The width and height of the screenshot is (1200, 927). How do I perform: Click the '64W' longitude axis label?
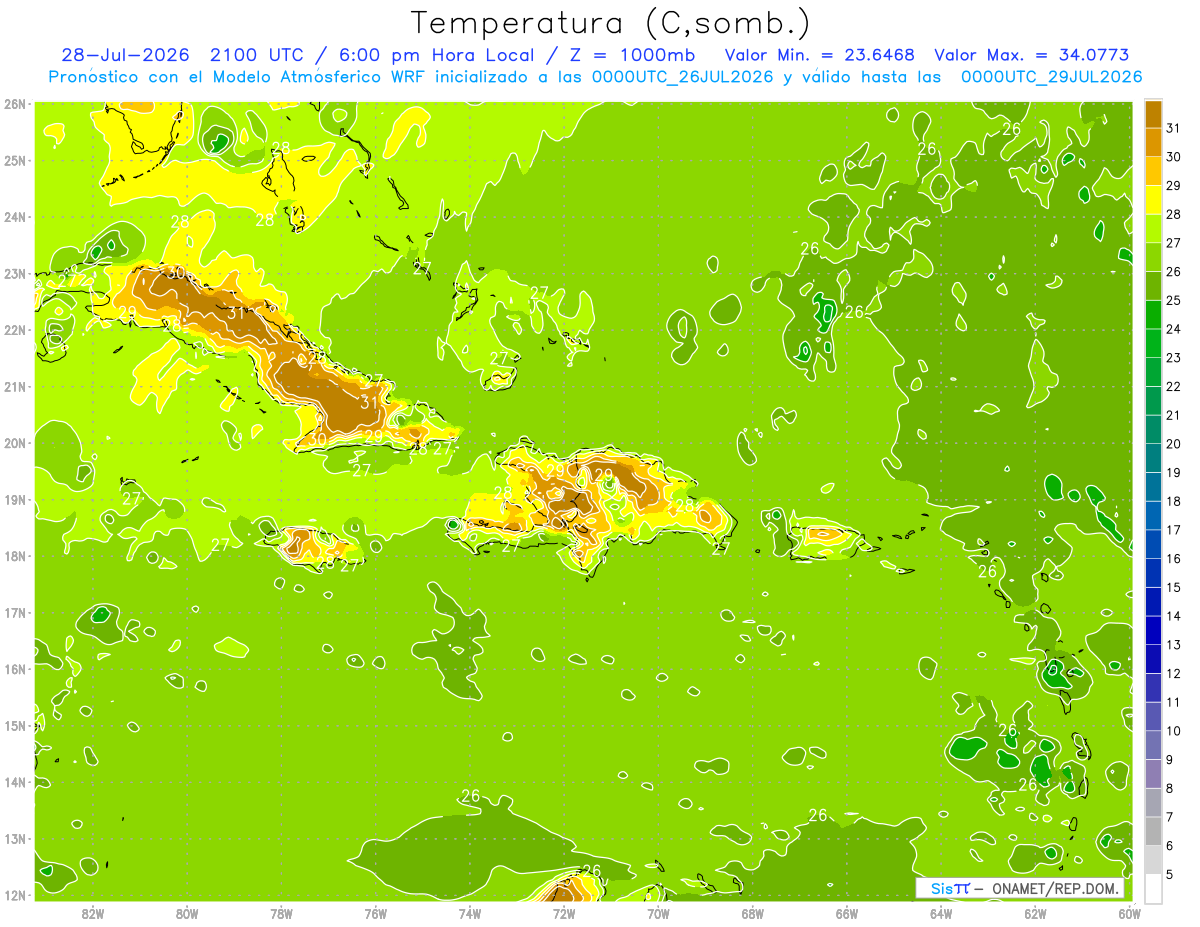(941, 913)
